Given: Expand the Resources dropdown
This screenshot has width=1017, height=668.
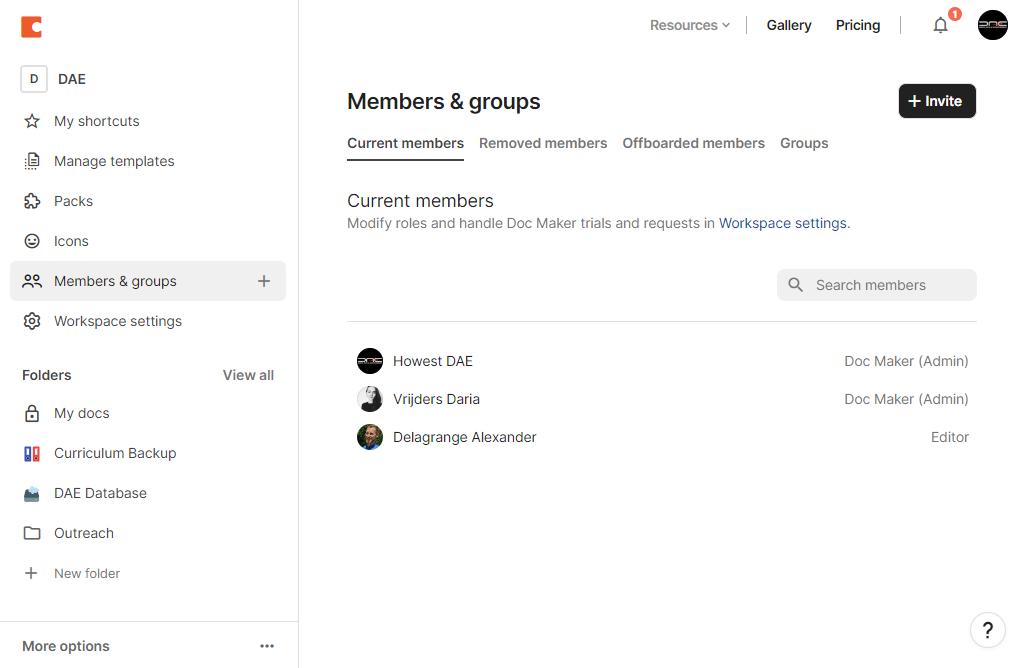Looking at the screenshot, I should point(689,25).
